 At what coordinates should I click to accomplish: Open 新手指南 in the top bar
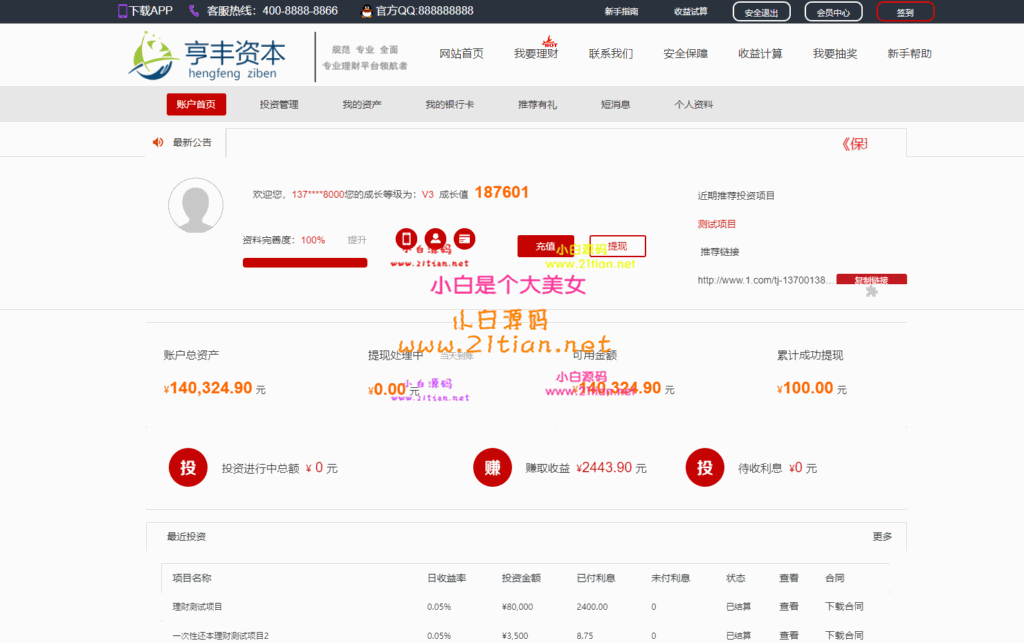coord(621,11)
